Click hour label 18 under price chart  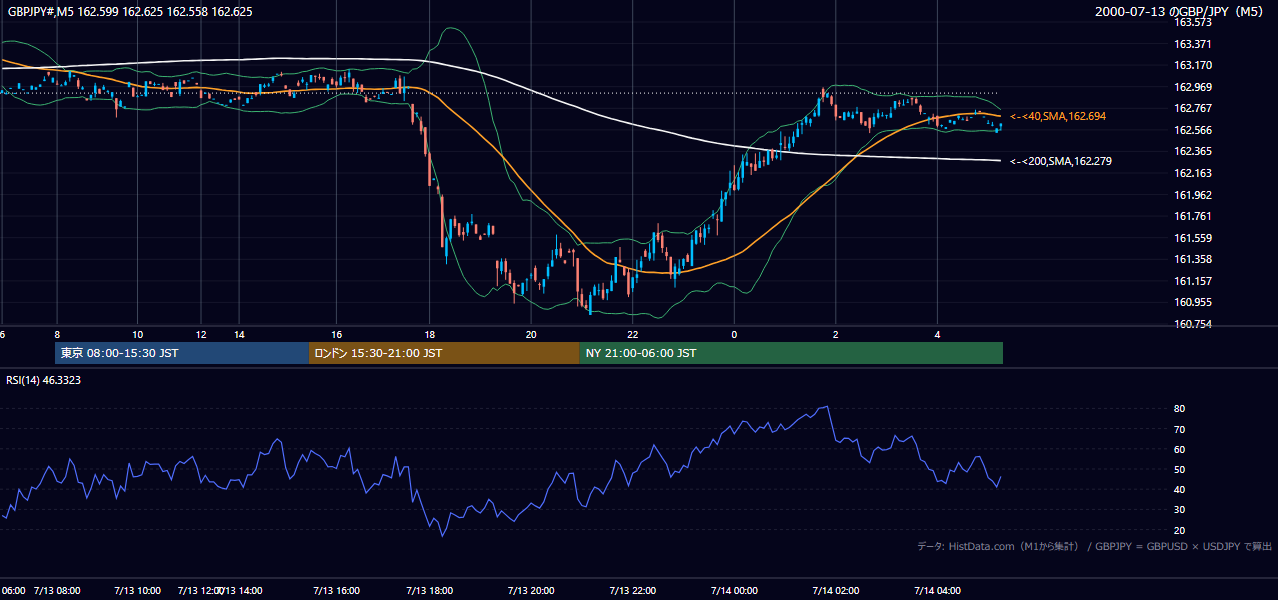430,335
